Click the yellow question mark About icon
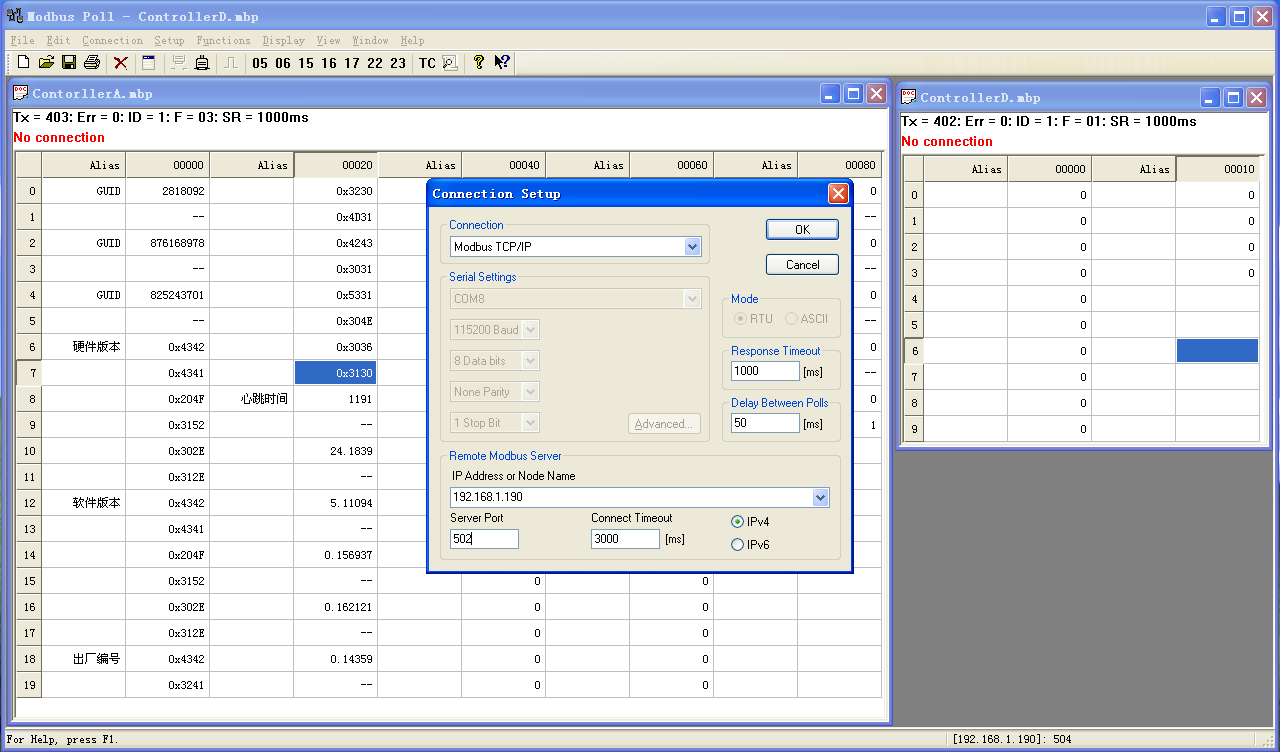 tap(479, 63)
